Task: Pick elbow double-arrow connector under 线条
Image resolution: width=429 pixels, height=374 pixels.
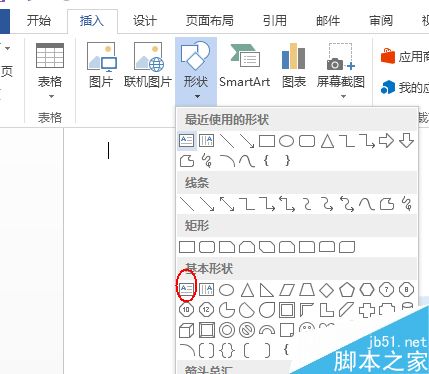Action: [287, 204]
